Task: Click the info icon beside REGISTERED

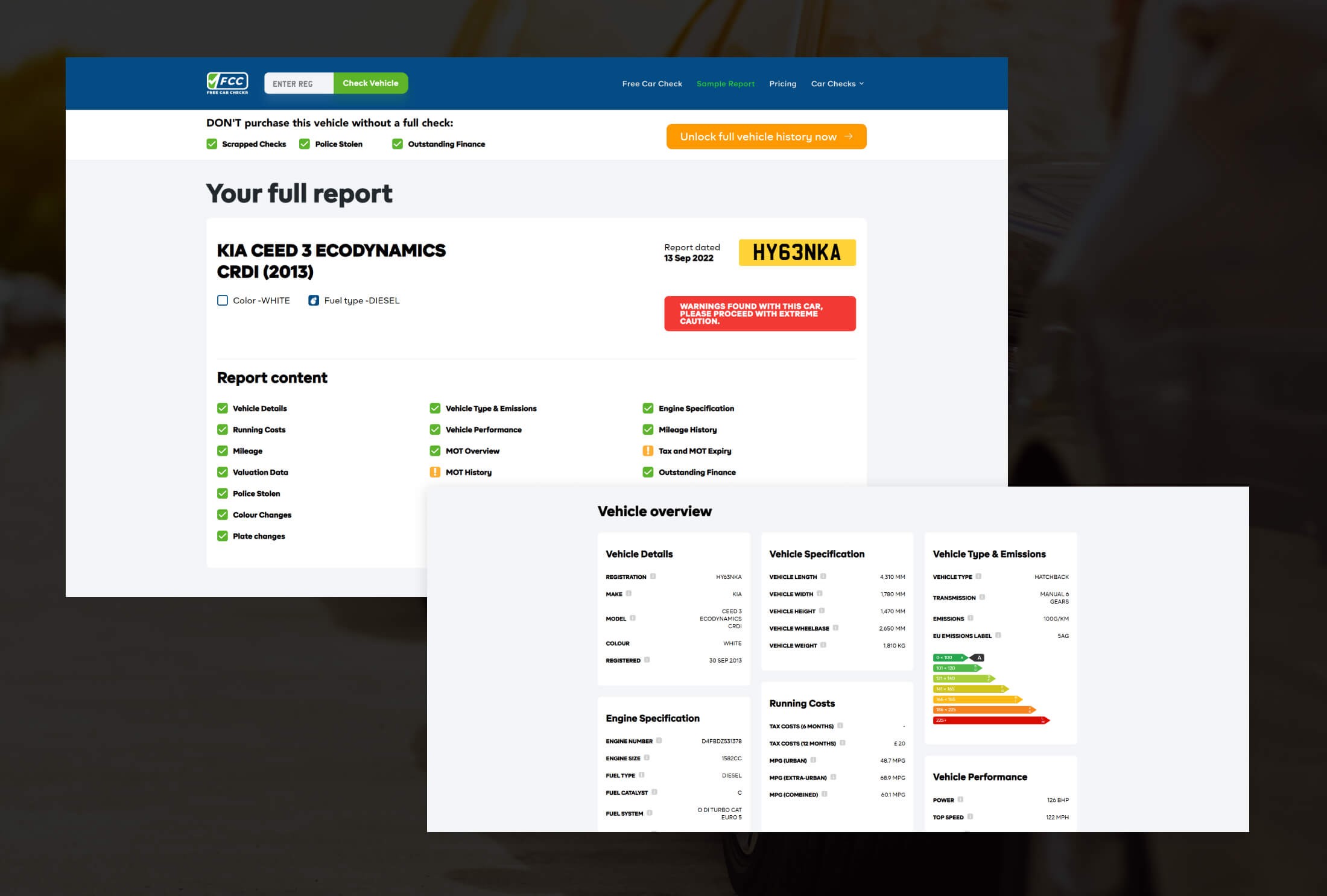Action: click(x=647, y=660)
